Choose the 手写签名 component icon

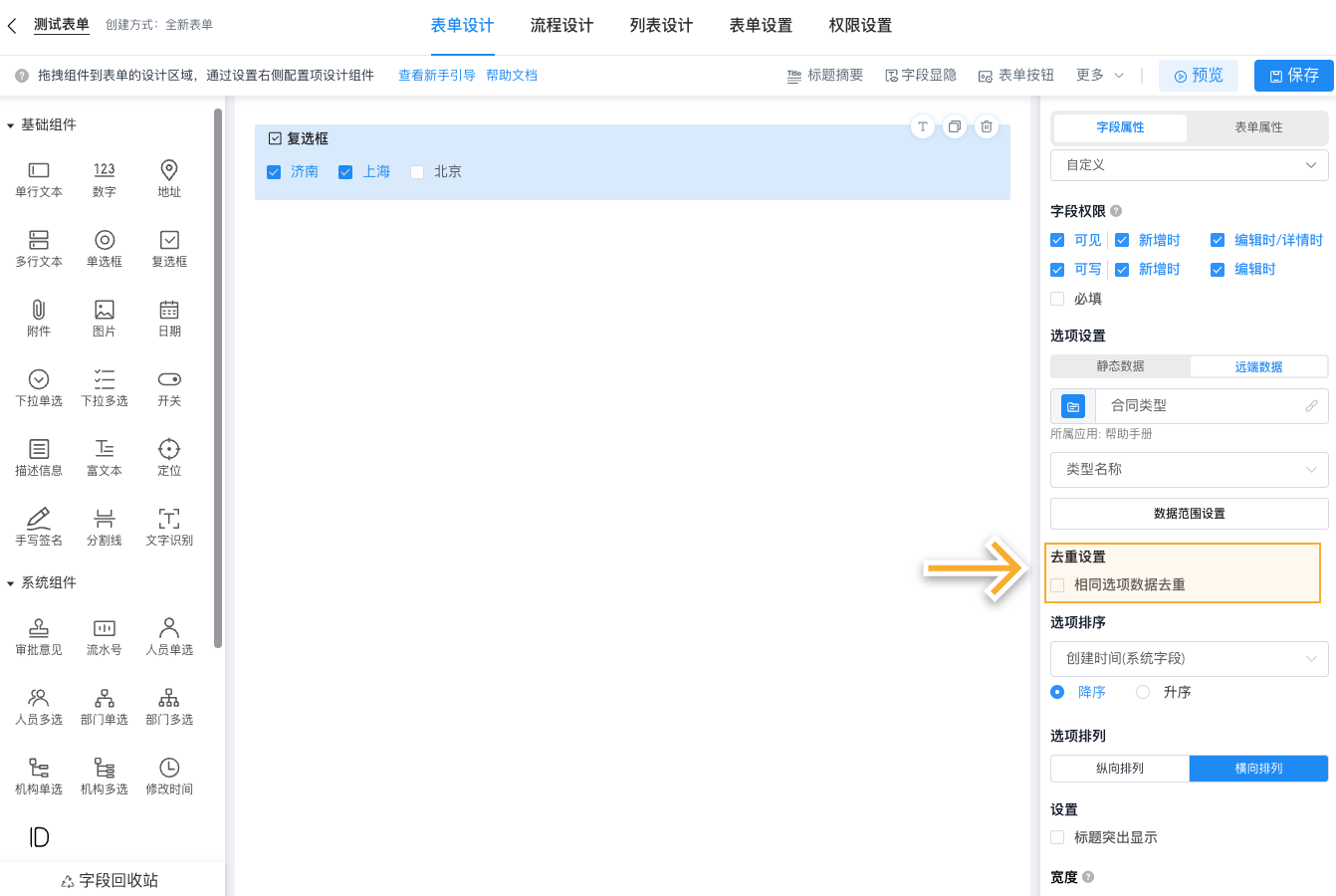click(39, 519)
